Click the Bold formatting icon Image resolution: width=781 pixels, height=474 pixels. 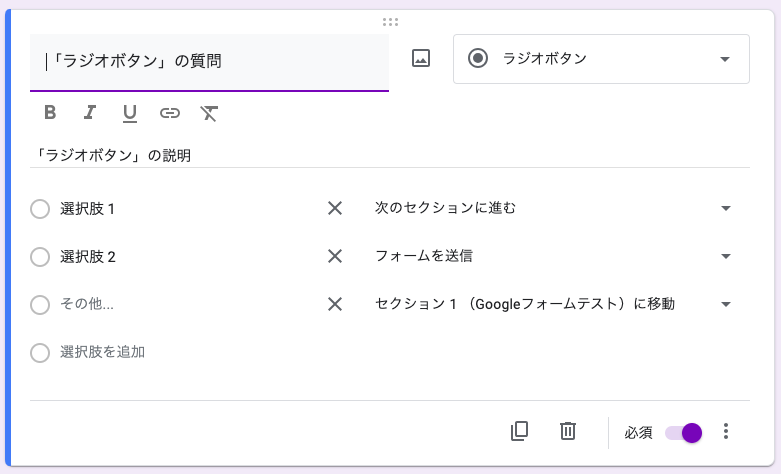tap(50, 113)
